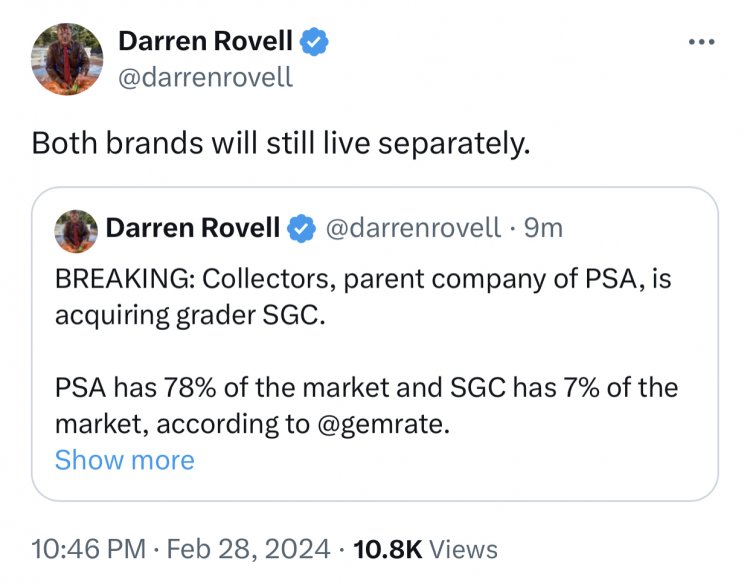View the 10.8K Views count
Screen dimensions: 750x583
point(425,549)
